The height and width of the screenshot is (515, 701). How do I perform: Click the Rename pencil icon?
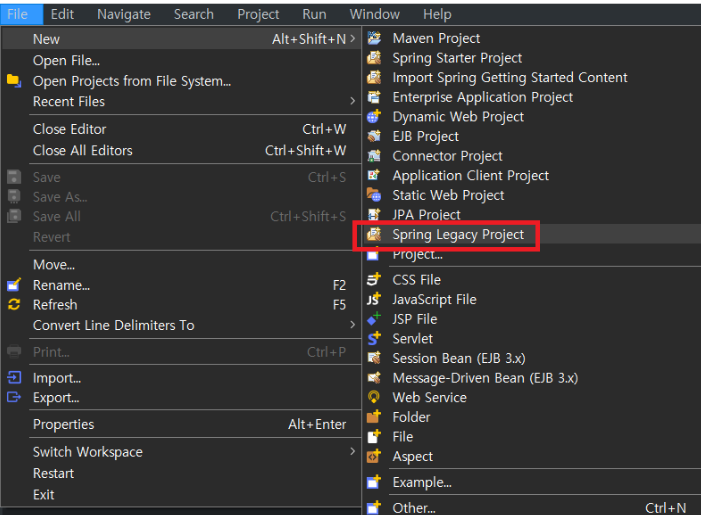(14, 285)
